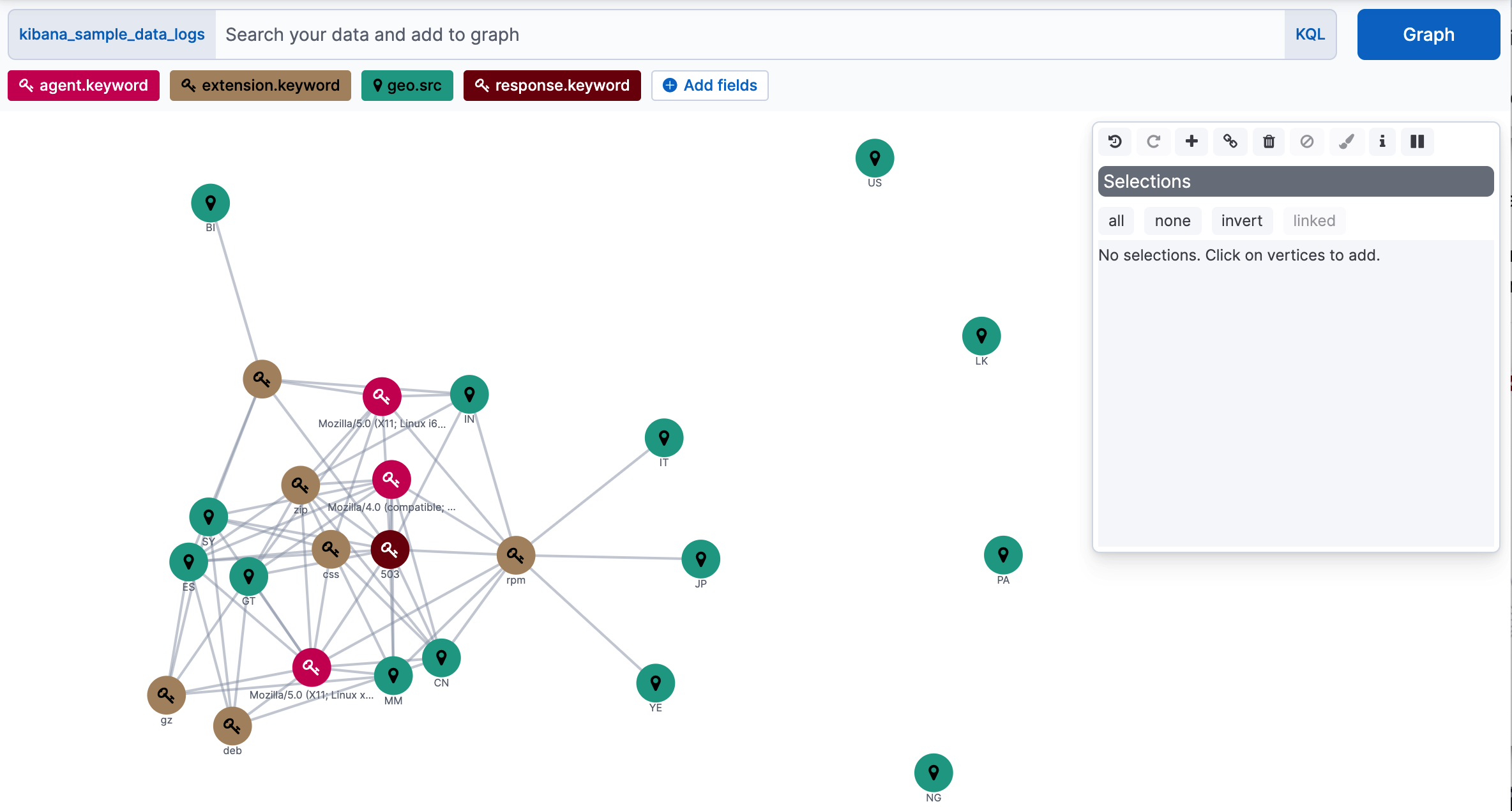Viewport: 1512px width, 811px height.
Task: Switch to KQL query mode
Action: [1309, 35]
